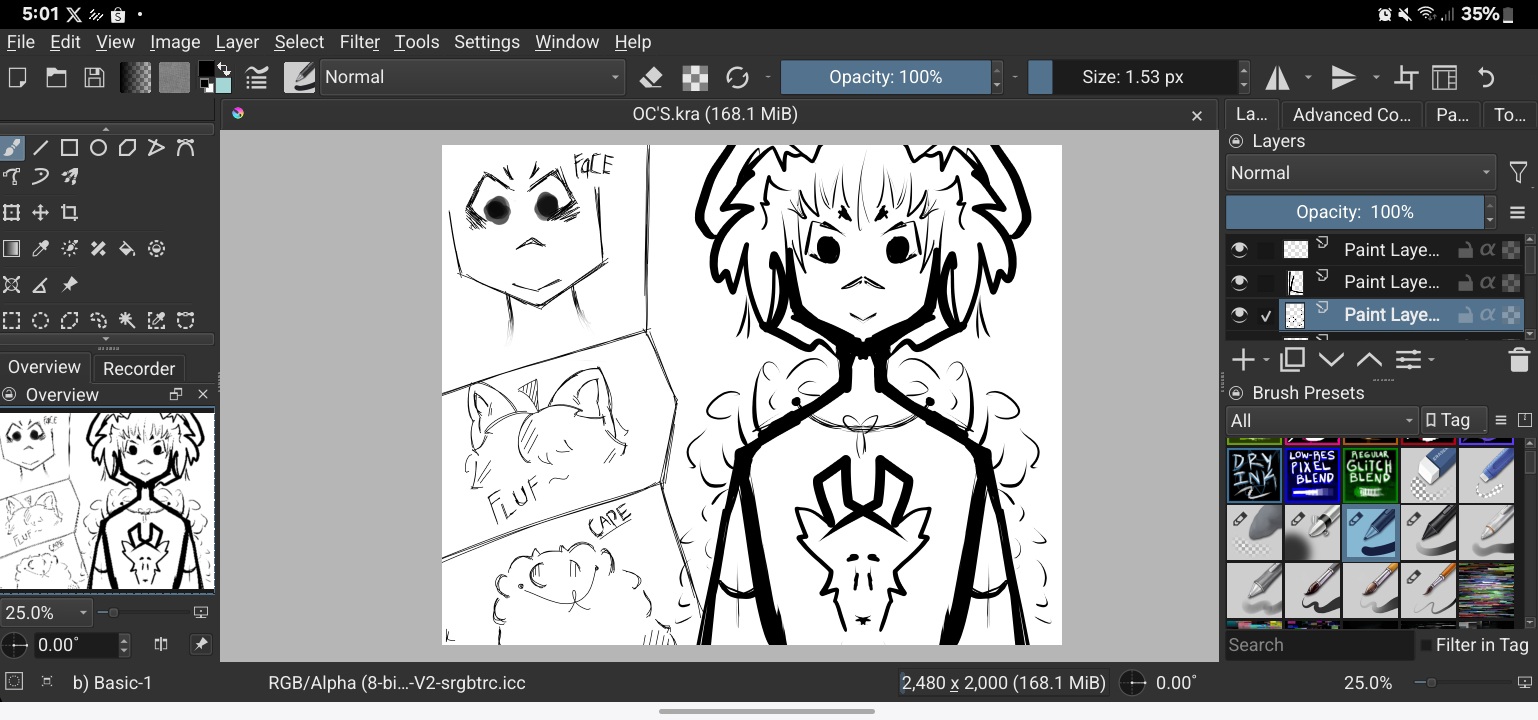The image size is (1538, 720).
Task: Click the Tag button in Brush Presets
Action: [1454, 421]
